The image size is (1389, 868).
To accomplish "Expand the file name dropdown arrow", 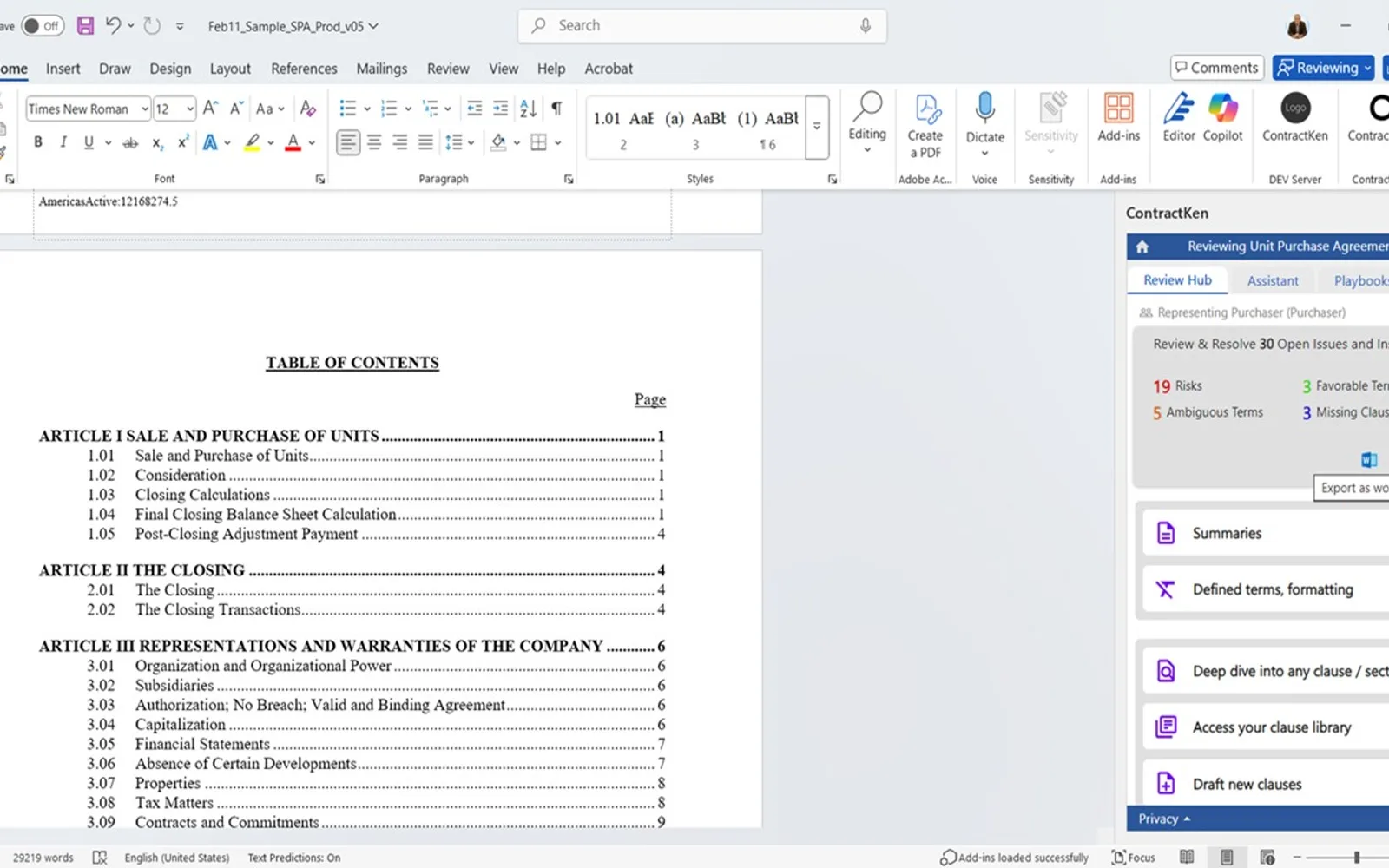I will pos(373,26).
